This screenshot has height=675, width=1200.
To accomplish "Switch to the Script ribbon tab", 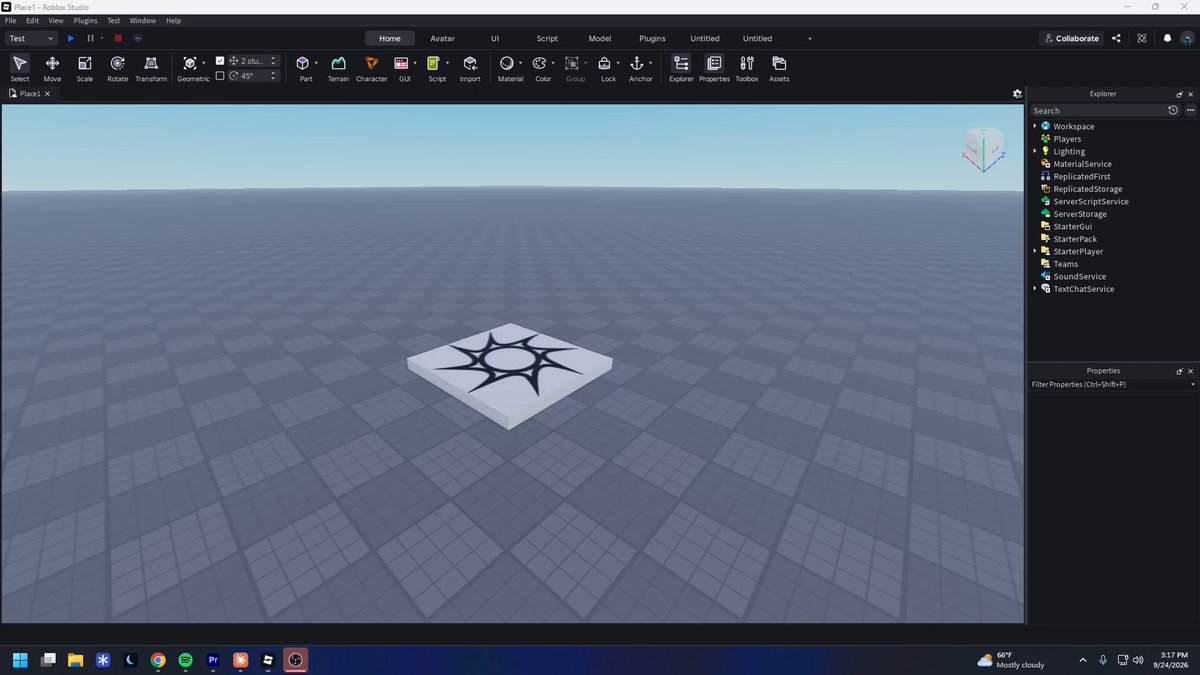I will (x=547, y=38).
